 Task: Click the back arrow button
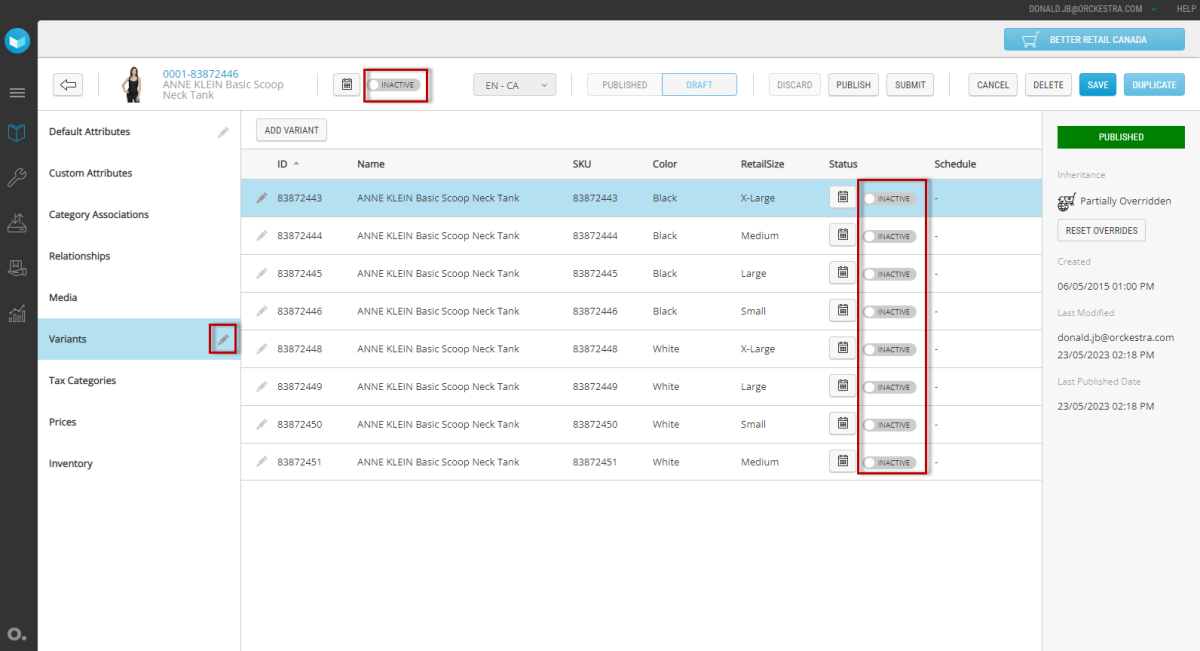tap(69, 85)
